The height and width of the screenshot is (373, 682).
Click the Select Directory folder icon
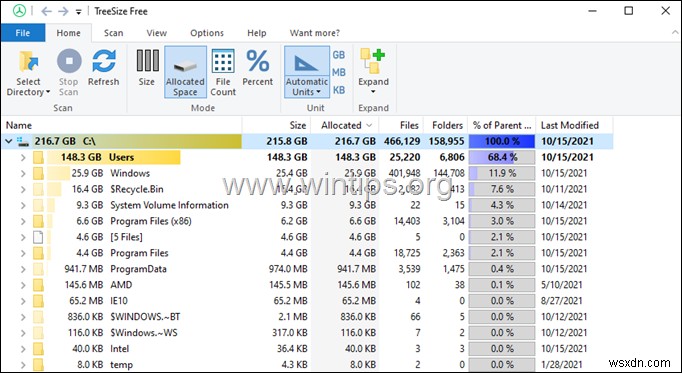click(29, 61)
